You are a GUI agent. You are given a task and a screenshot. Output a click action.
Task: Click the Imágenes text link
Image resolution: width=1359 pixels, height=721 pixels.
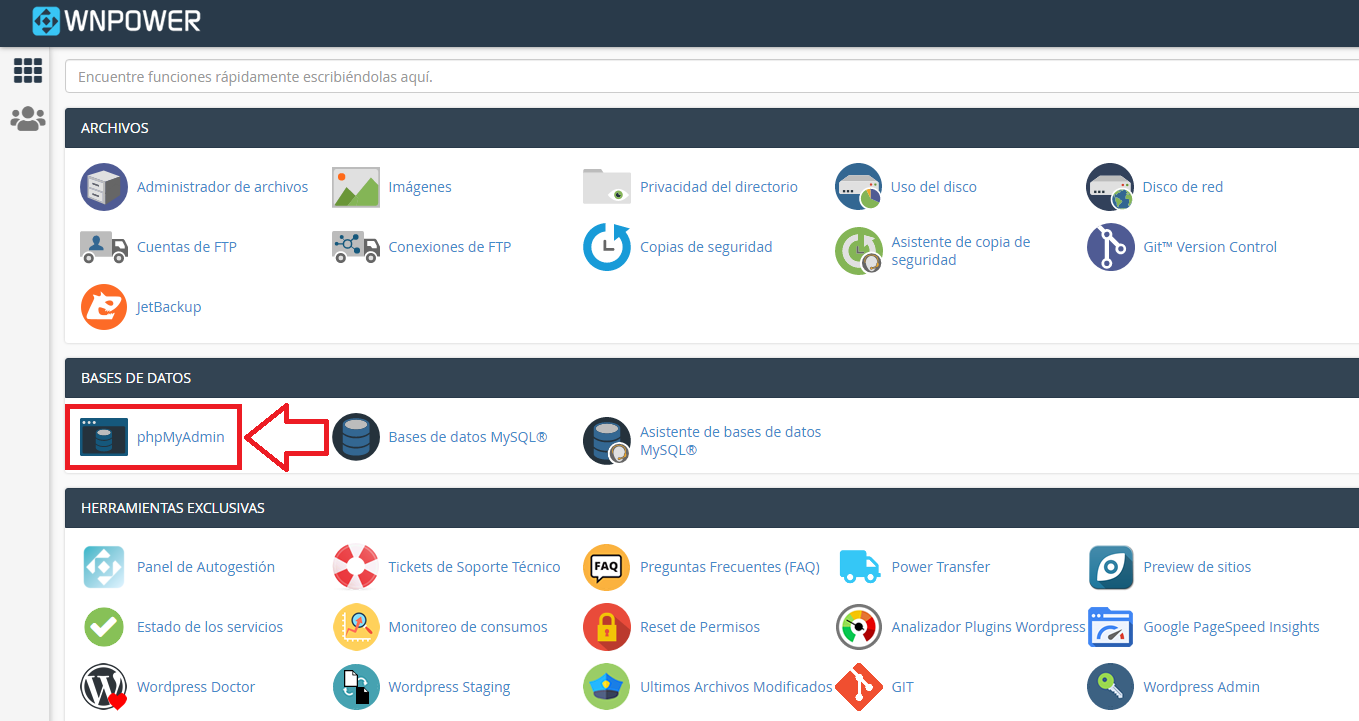click(420, 187)
